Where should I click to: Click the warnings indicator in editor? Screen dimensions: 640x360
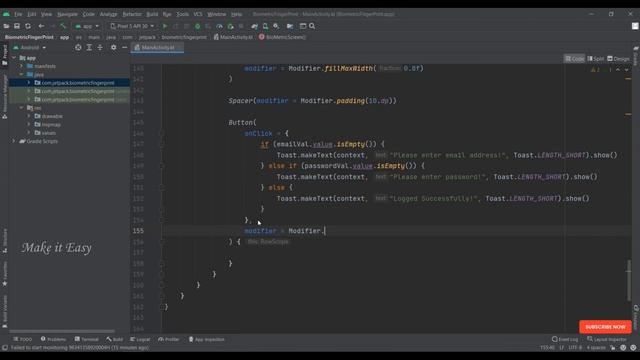coord(596,70)
